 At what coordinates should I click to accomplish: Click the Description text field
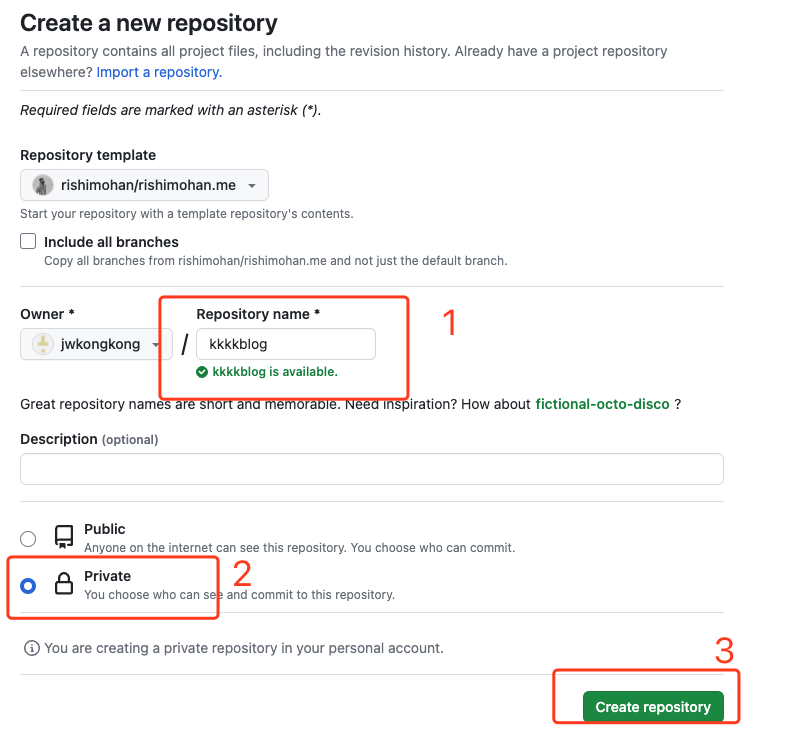pos(371,469)
